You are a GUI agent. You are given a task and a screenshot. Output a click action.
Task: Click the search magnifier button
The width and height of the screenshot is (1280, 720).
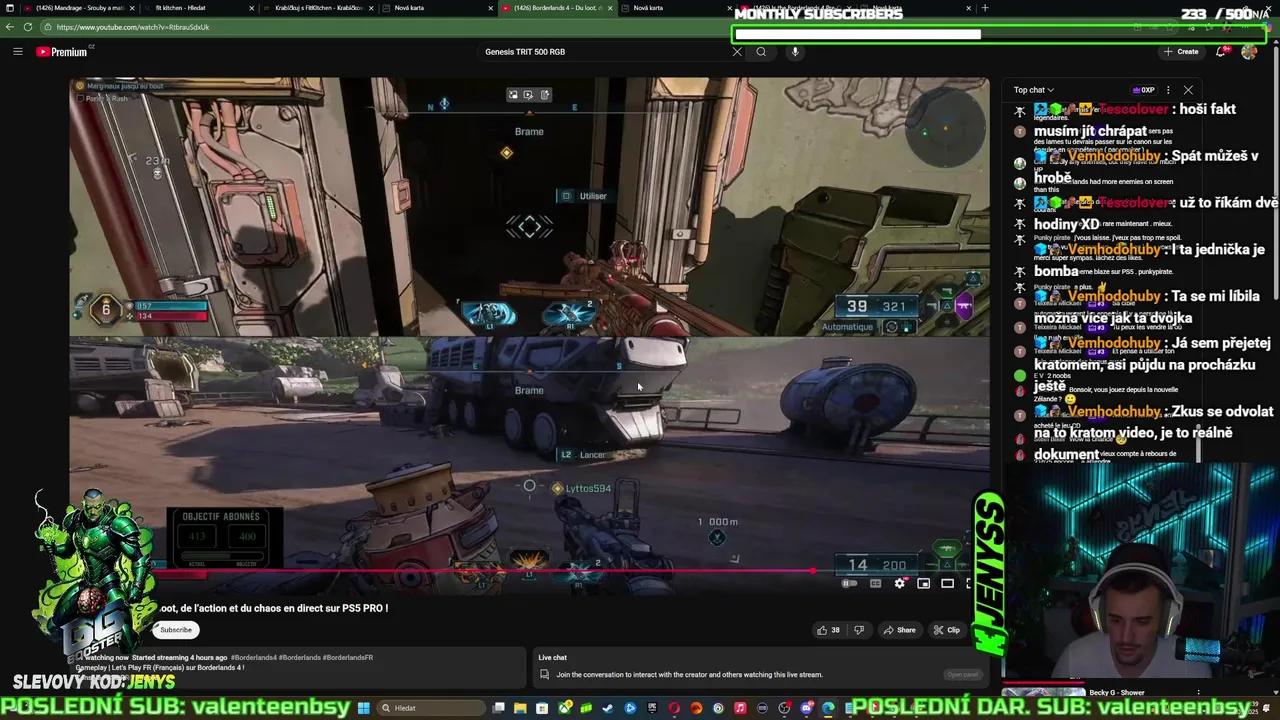tap(761, 52)
